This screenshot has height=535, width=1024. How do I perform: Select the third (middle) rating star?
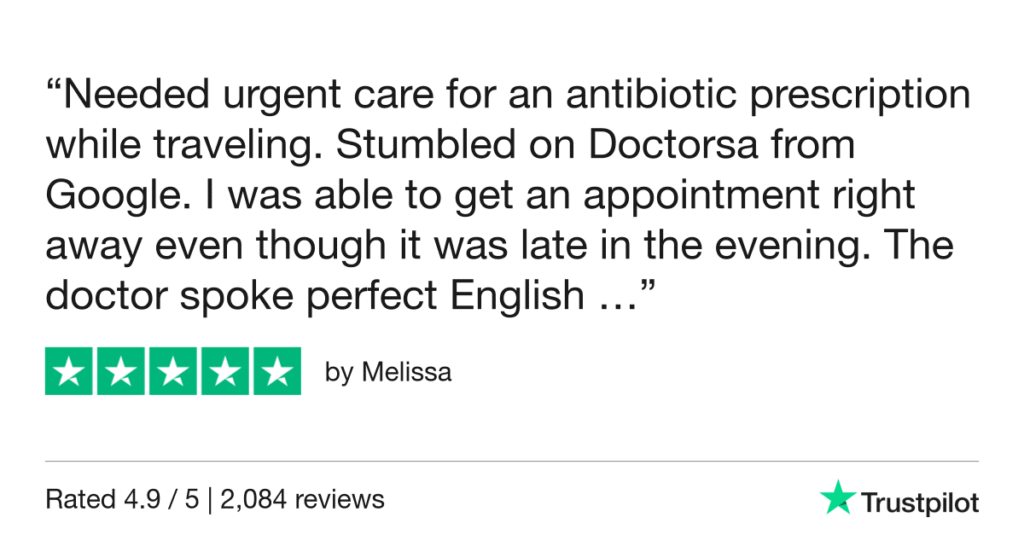[x=173, y=371]
